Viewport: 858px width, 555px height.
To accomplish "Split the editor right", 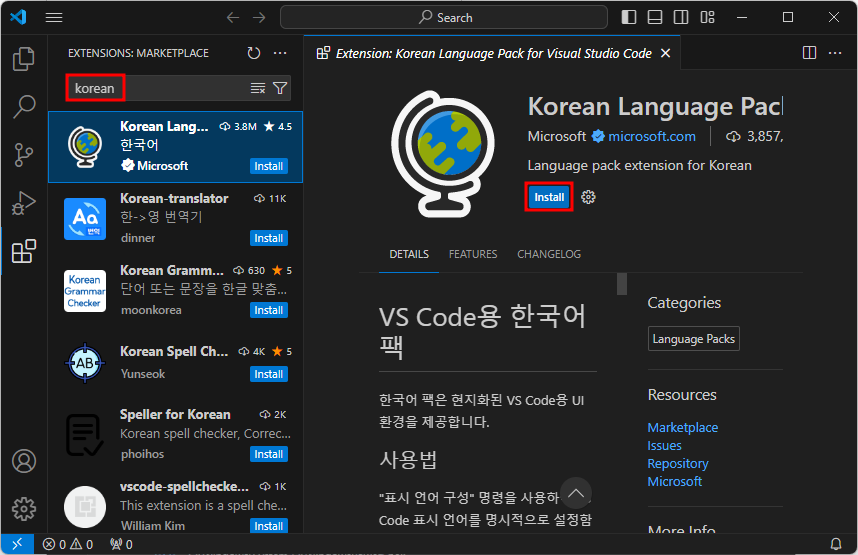I will coord(809,53).
